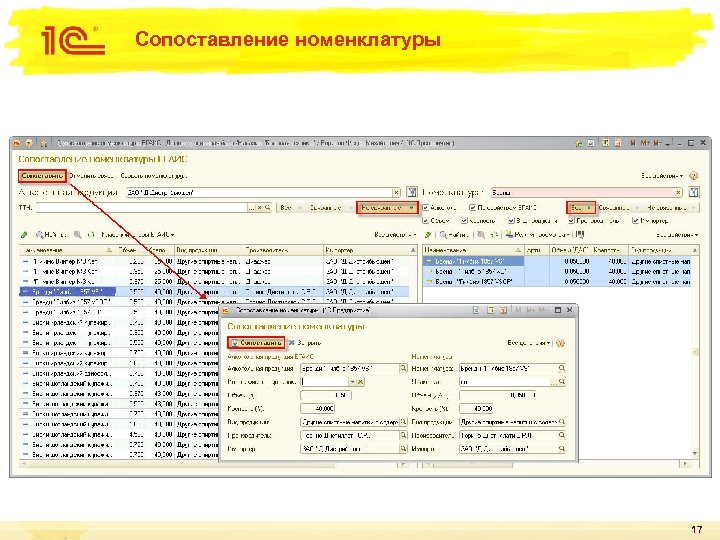Click help icon in the dialog

point(560,343)
